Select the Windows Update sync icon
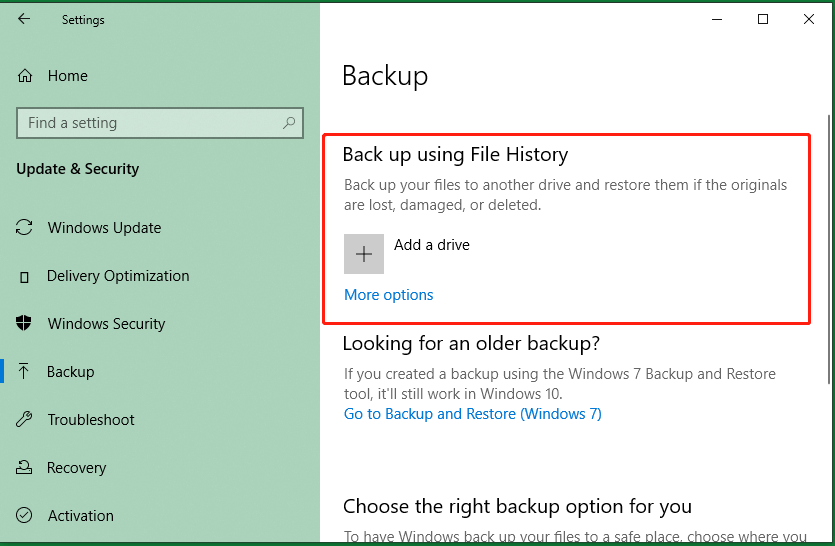Viewport: 835px width, 546px height. (x=25, y=228)
